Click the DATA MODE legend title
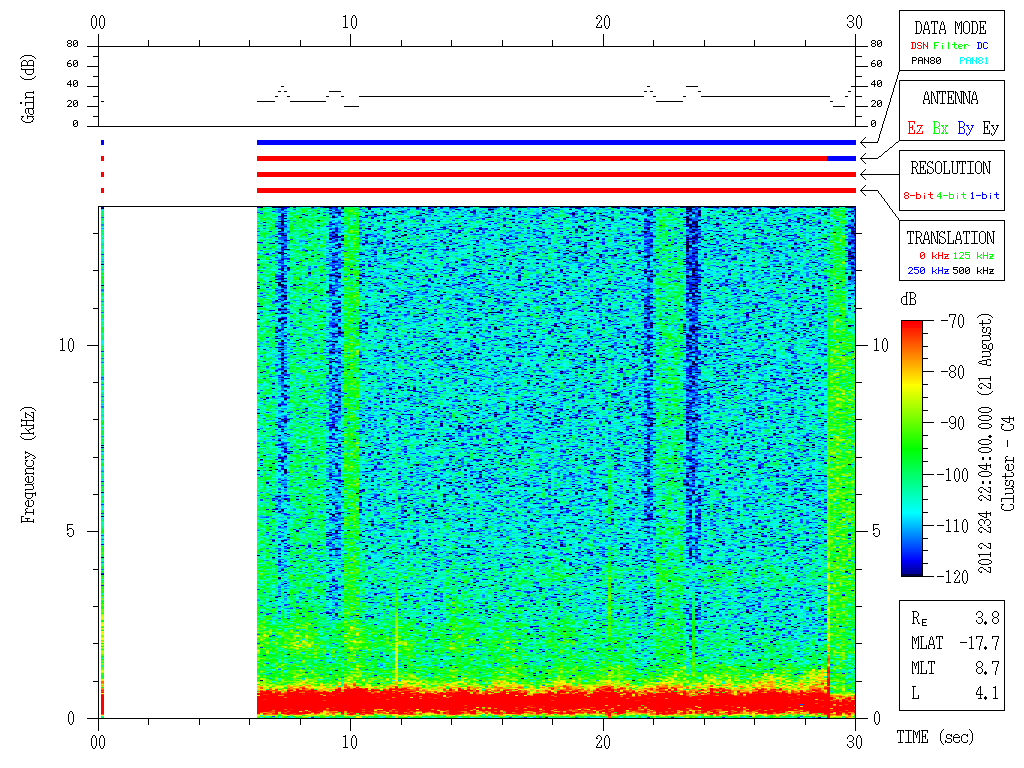This screenshot has height=768, width=1024. coord(950,28)
